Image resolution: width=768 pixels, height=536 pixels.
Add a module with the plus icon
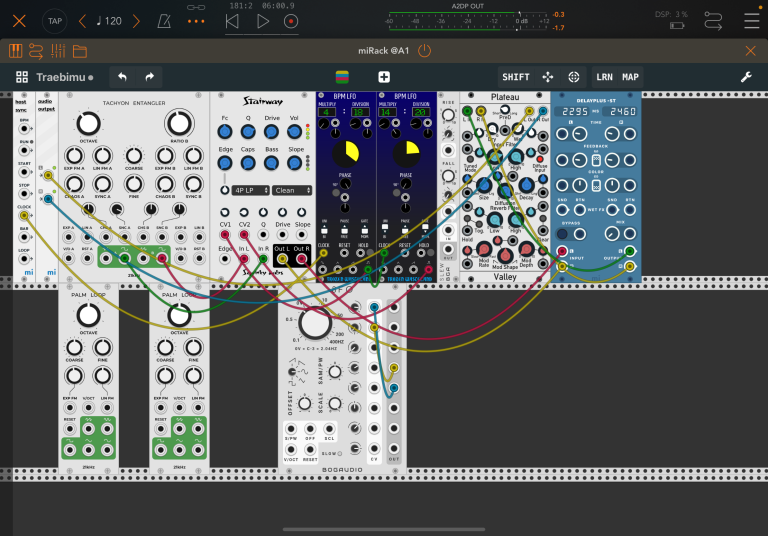(384, 77)
